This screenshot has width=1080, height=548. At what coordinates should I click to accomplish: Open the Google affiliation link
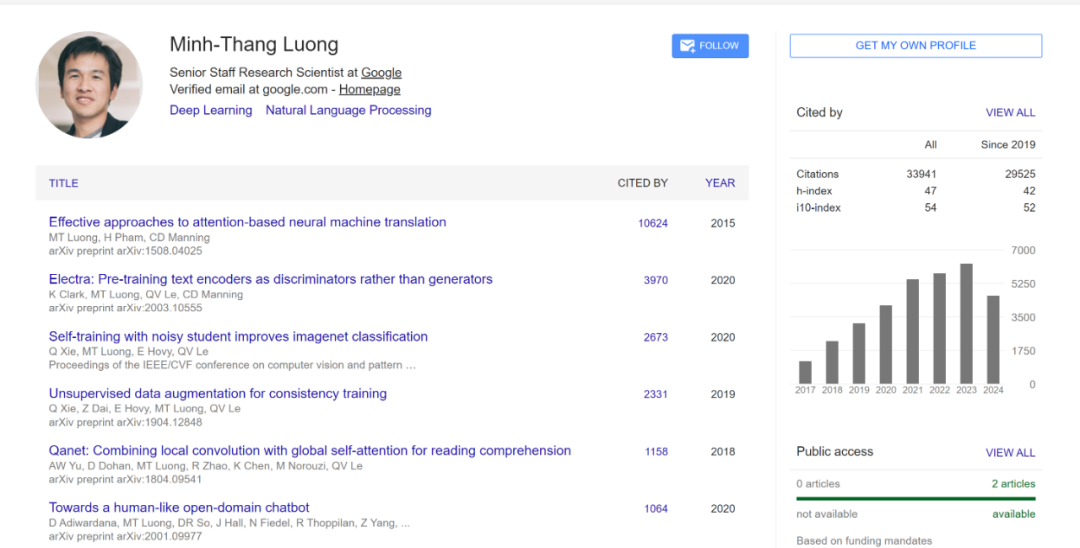381,72
